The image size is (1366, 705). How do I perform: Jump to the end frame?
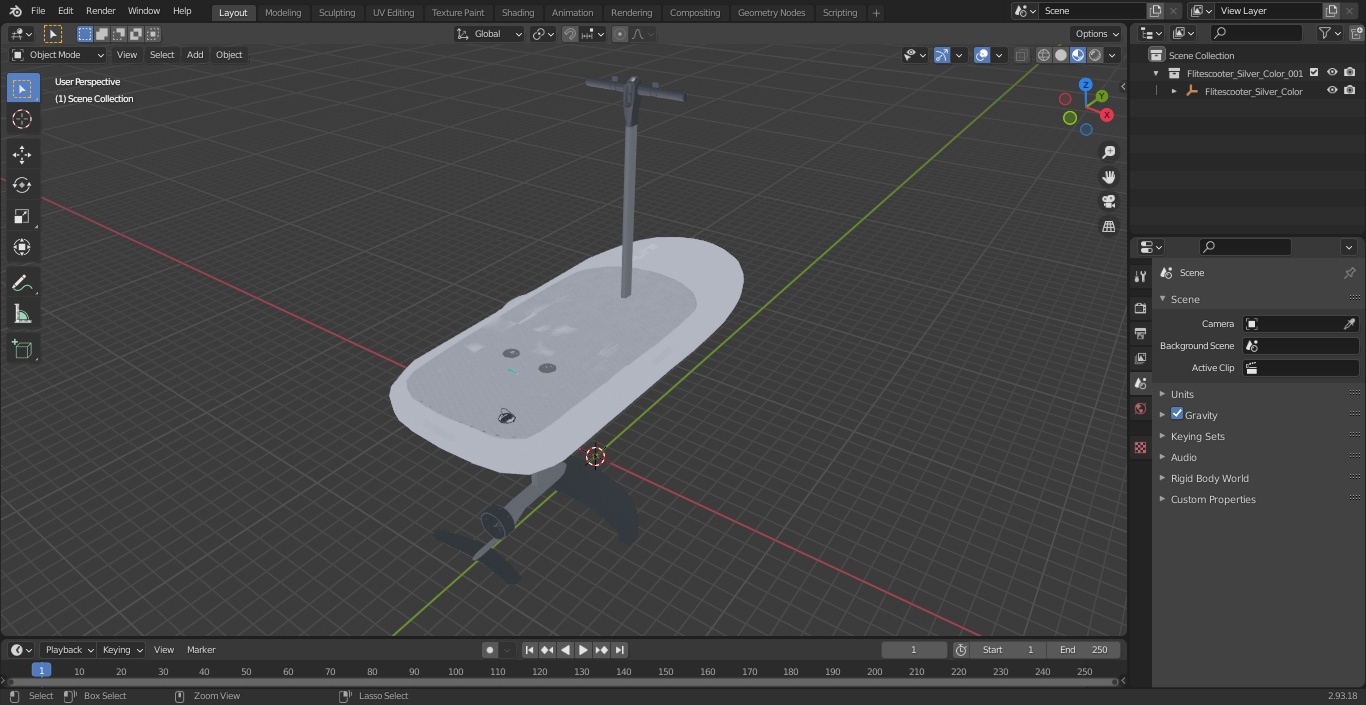tap(619, 650)
